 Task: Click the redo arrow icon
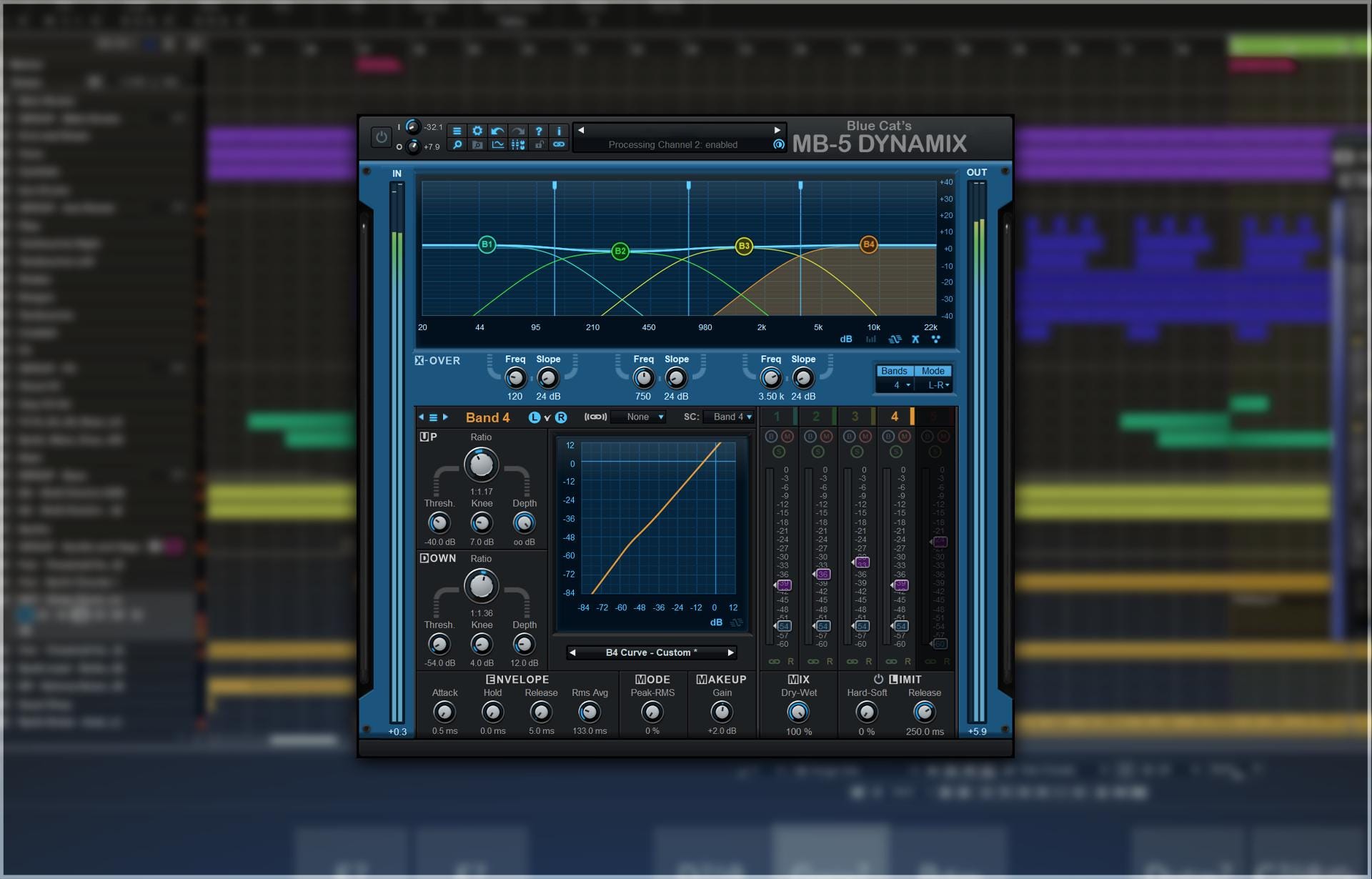coord(518,131)
